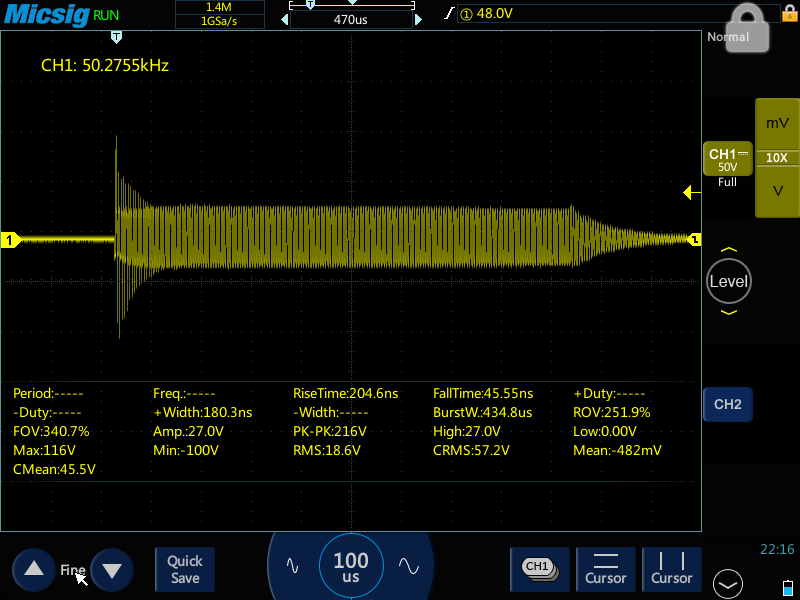The height and width of the screenshot is (600, 800).
Task: Select V vertical scale unit
Action: pos(777,191)
